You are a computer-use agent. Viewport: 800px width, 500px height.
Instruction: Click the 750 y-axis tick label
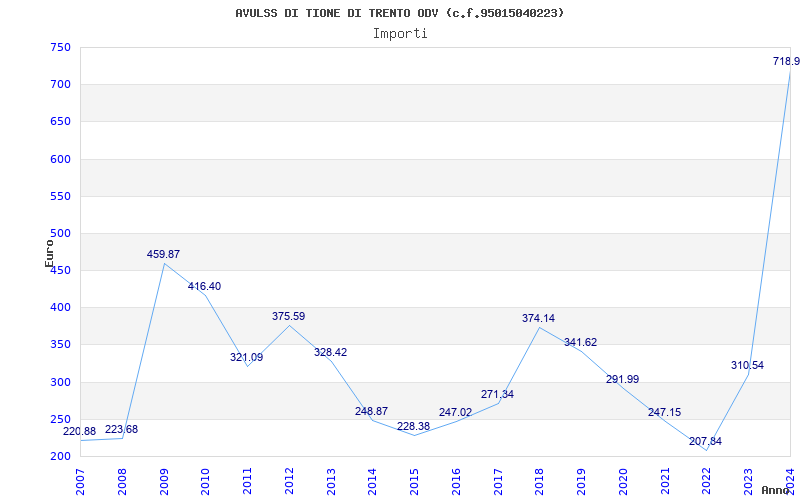pyautogui.click(x=60, y=48)
